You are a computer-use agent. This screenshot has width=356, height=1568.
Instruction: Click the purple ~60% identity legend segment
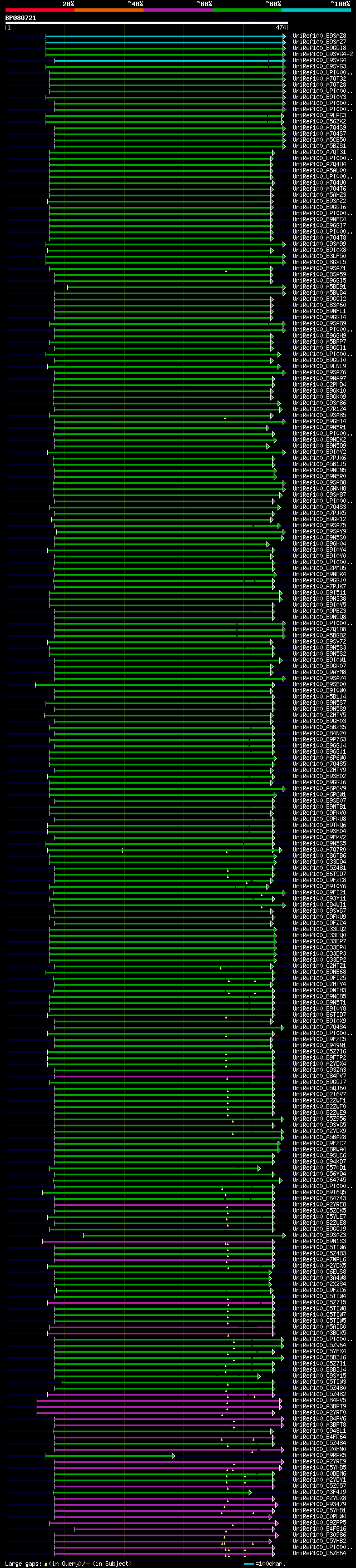pyautogui.click(x=179, y=10)
